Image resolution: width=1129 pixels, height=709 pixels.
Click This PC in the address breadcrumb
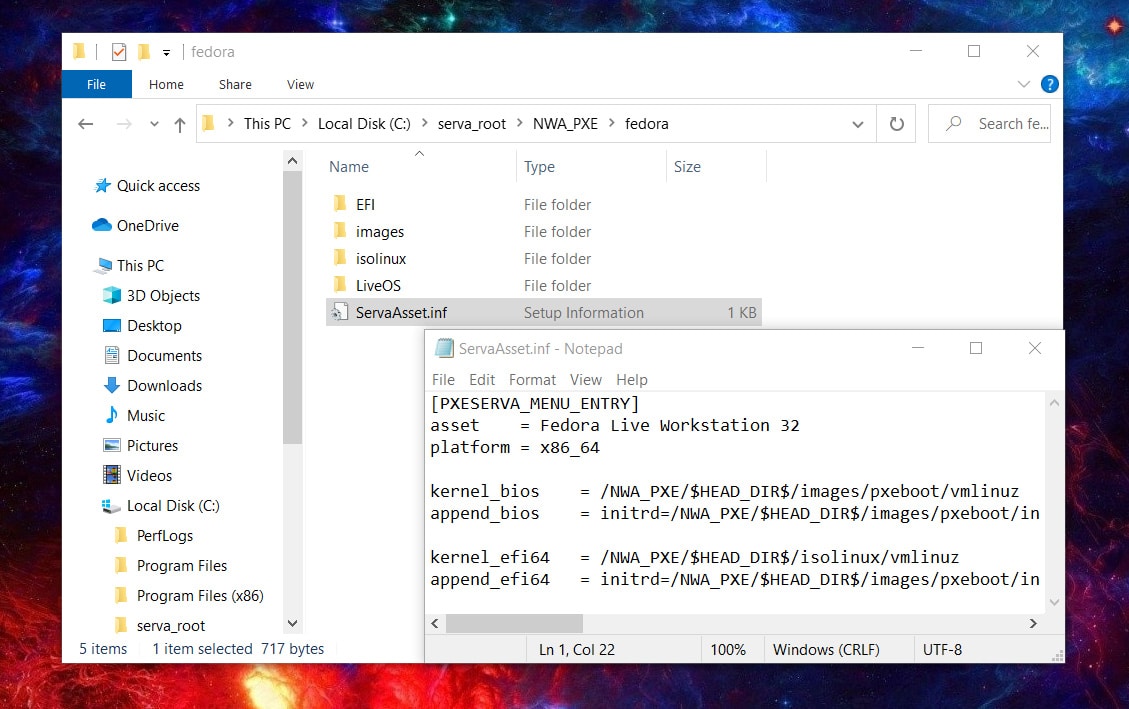coord(267,124)
